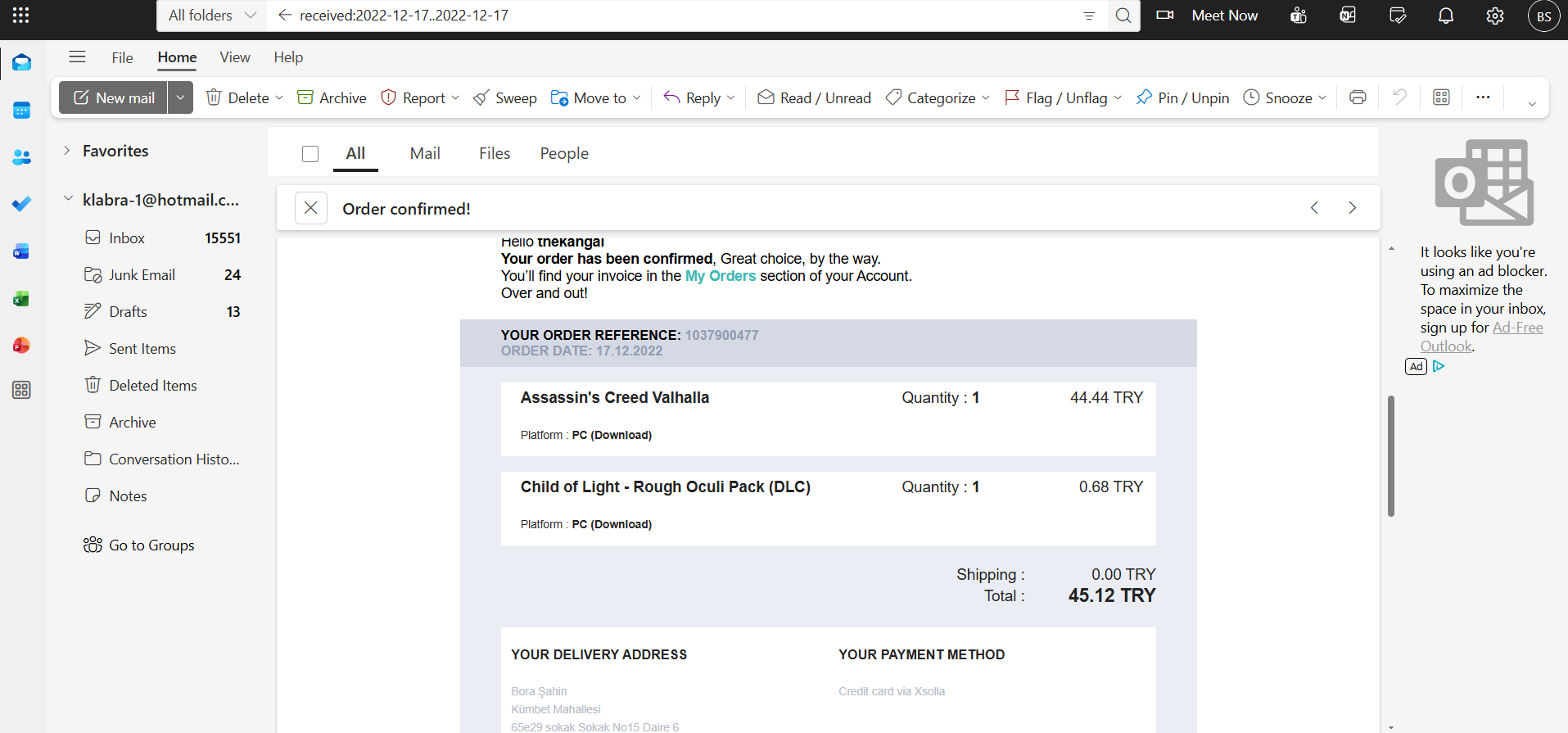Archive the open message
This screenshot has height=733, width=1568.
coord(332,97)
